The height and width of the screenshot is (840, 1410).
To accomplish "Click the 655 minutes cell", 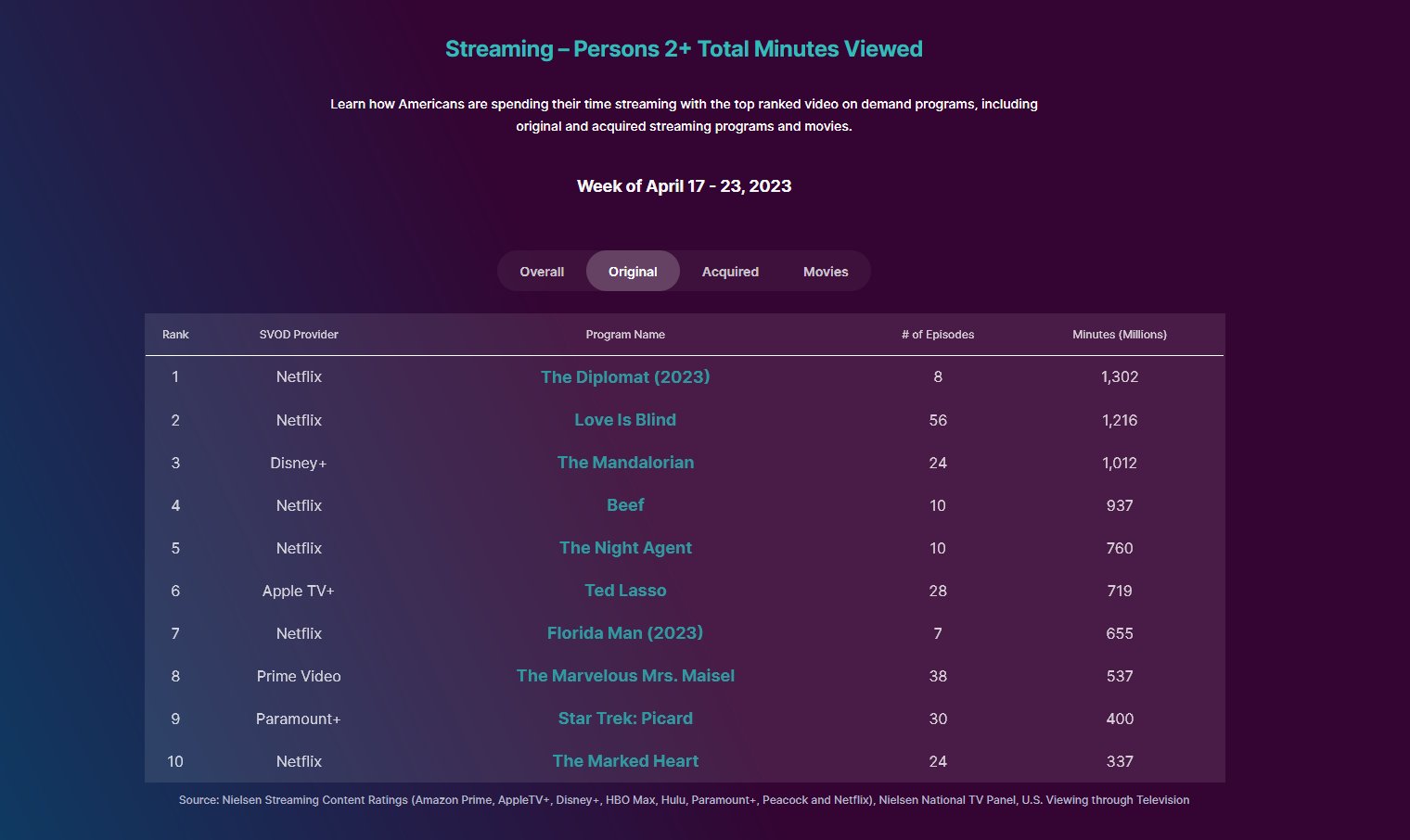I will coord(1120,633).
